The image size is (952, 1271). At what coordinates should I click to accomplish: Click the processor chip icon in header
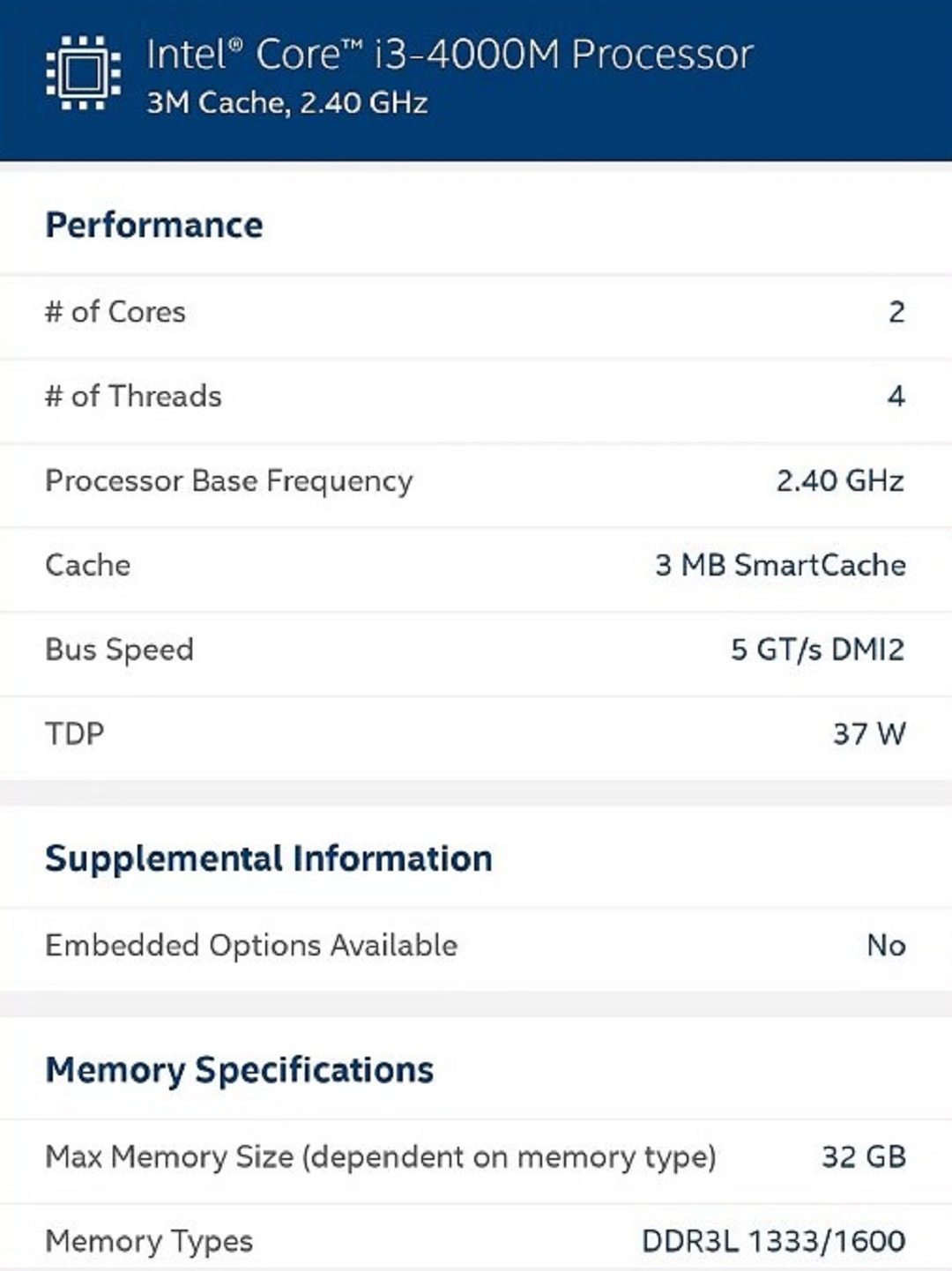(83, 73)
